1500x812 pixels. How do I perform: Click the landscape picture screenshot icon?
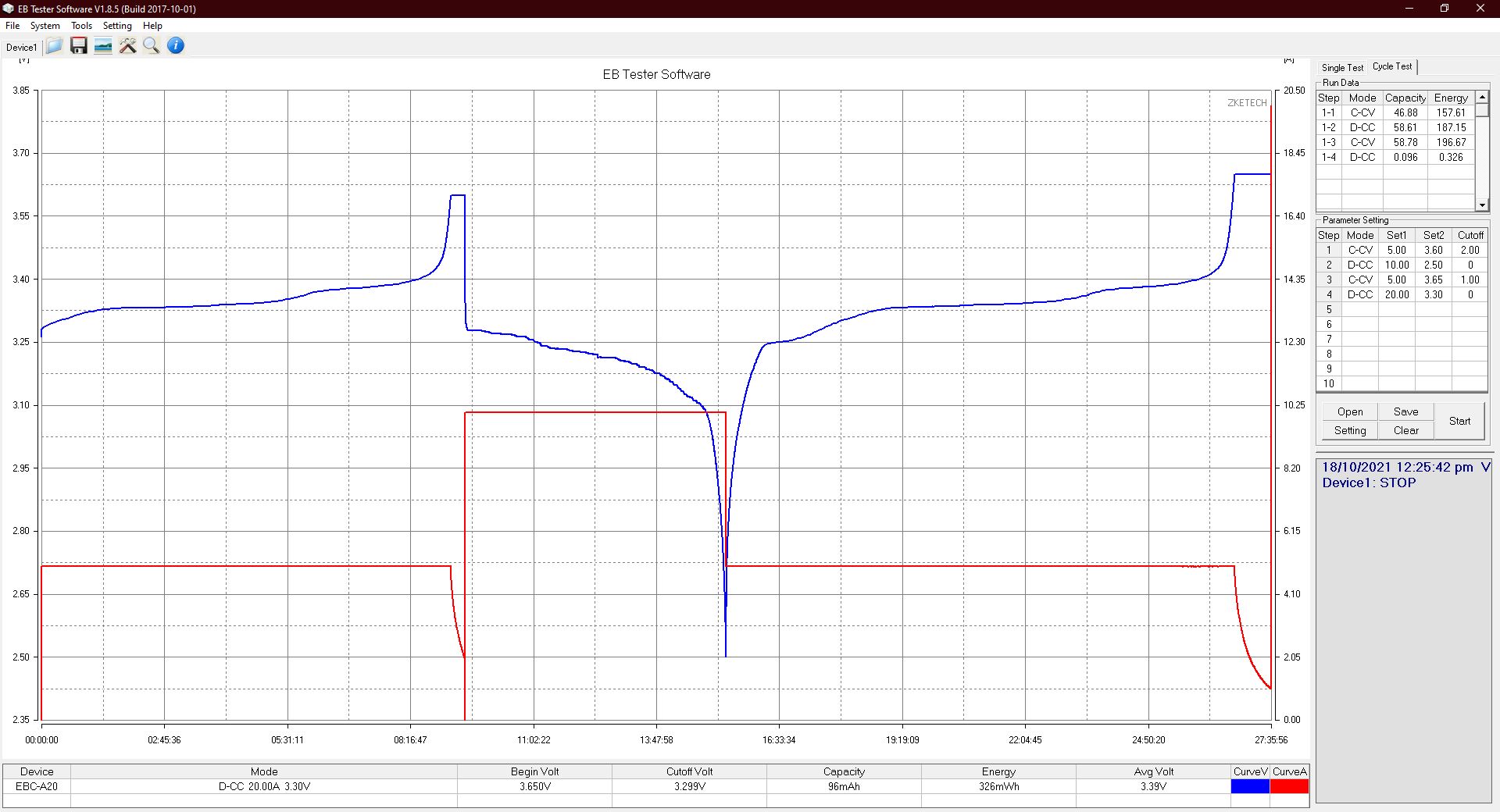pyautogui.click(x=103, y=46)
